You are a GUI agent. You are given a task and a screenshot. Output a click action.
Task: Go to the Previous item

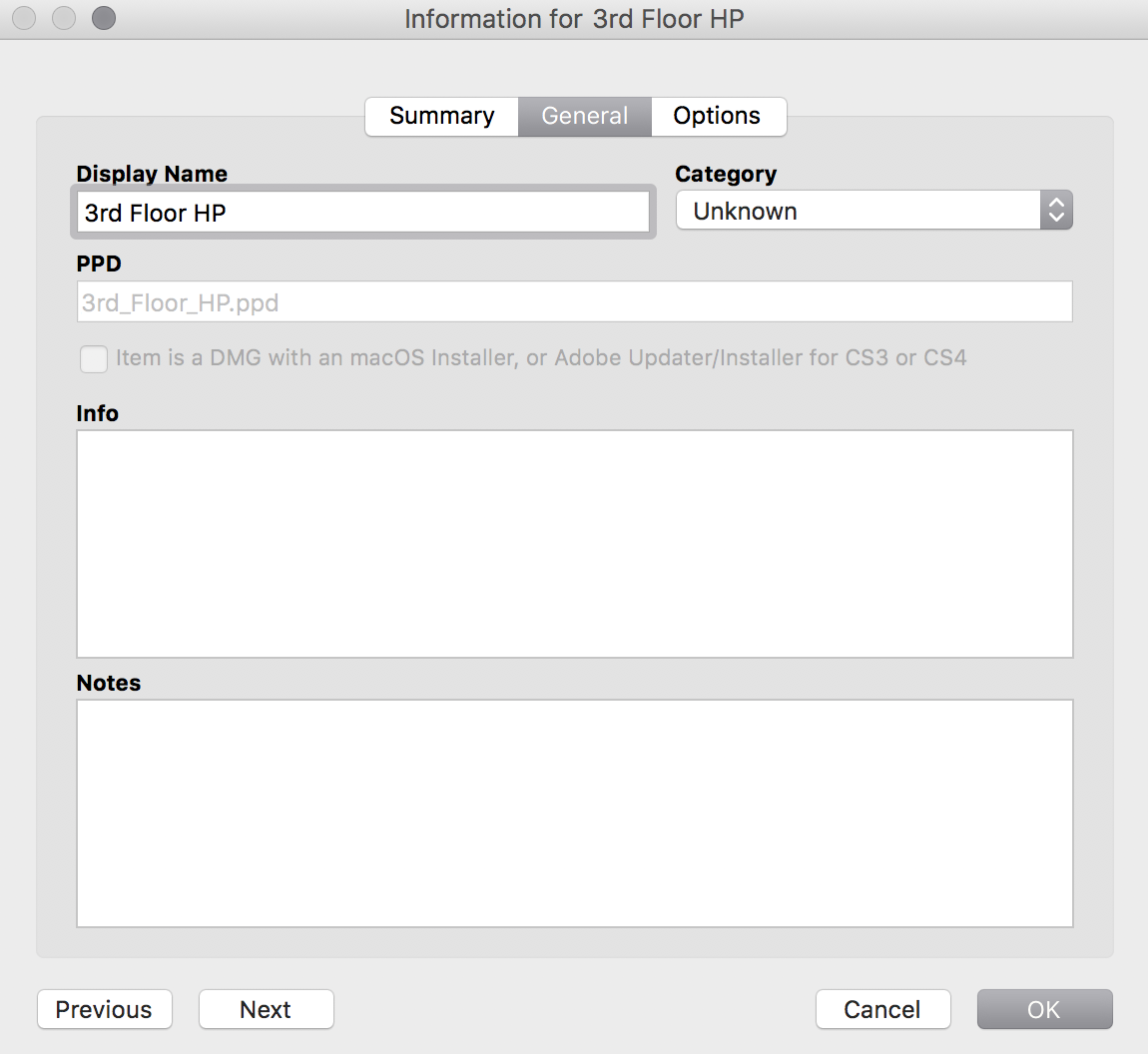pyautogui.click(x=105, y=1009)
